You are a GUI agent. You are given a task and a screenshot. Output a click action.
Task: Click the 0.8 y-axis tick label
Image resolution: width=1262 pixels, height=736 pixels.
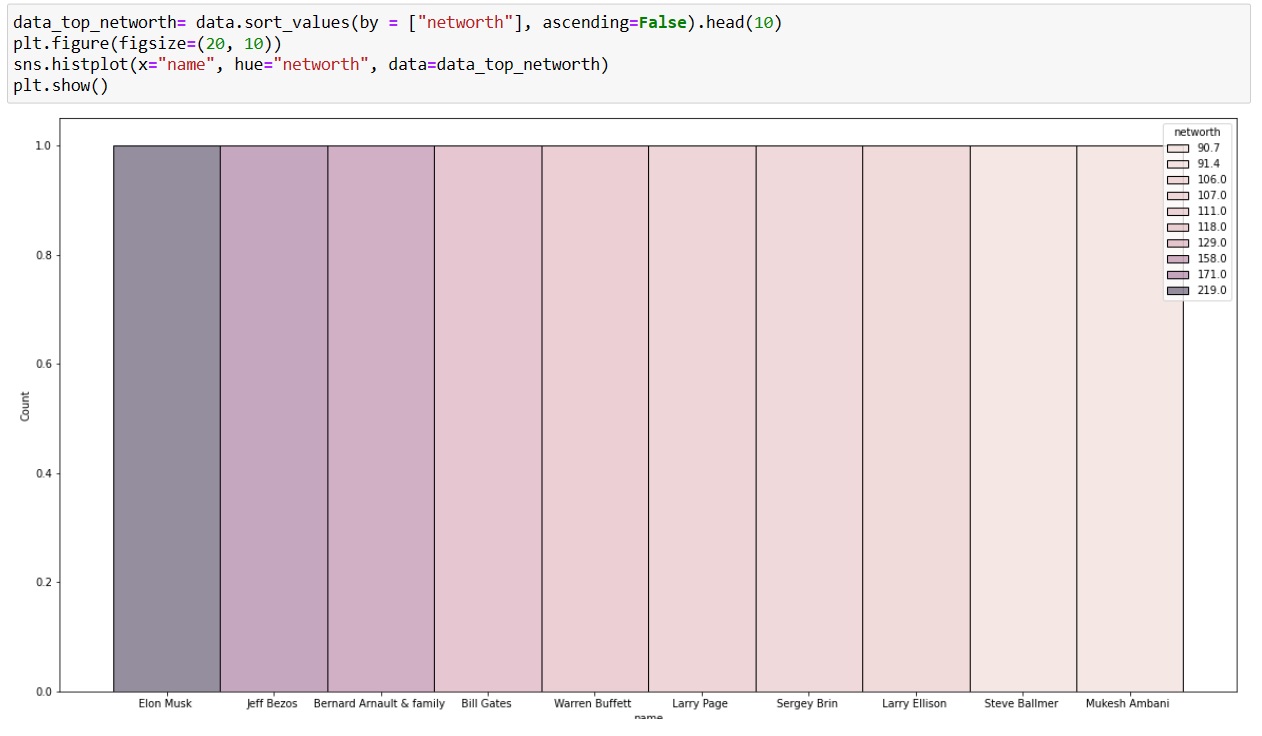[x=42, y=255]
